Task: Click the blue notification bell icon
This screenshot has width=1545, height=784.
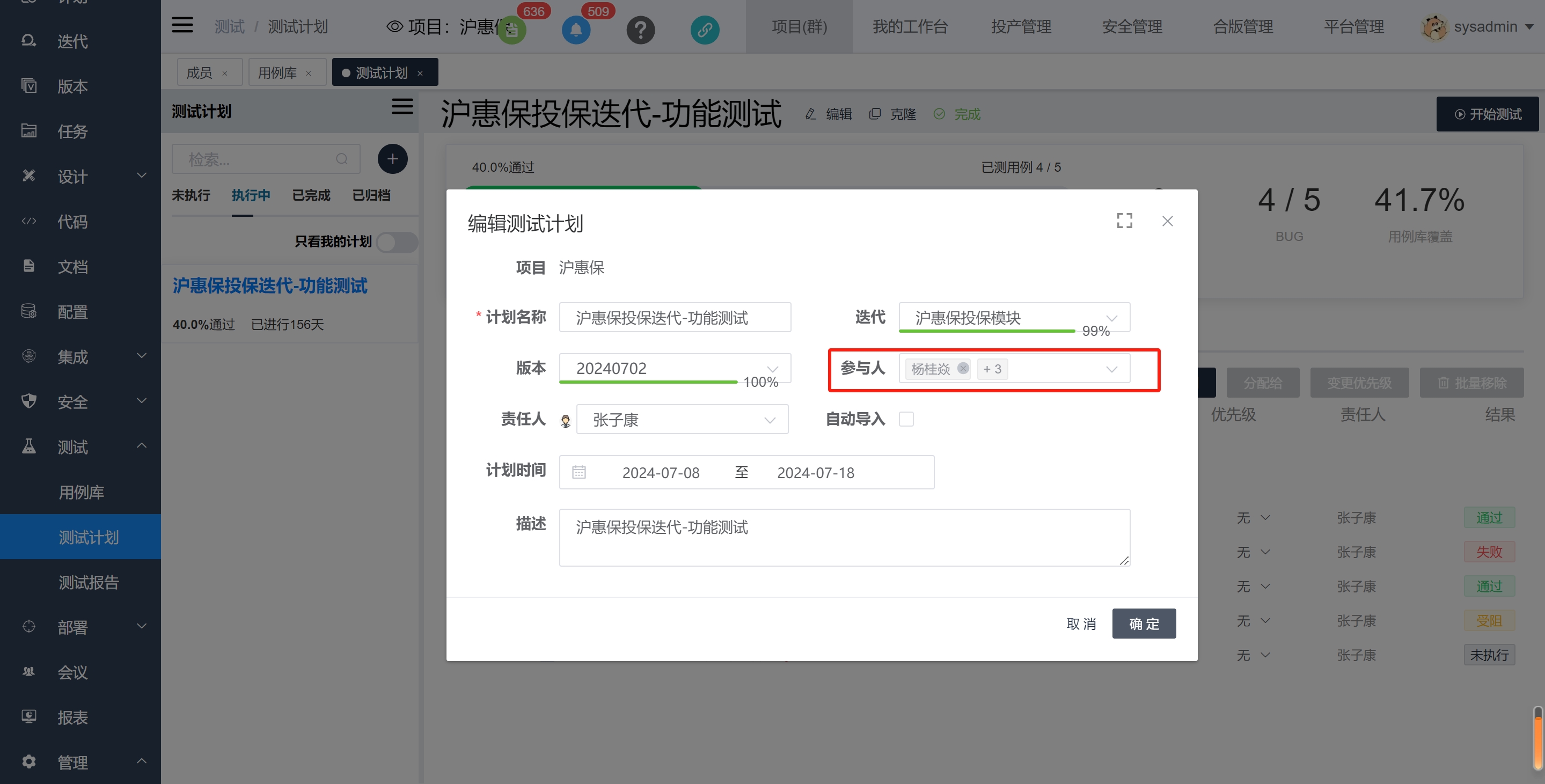Action: tap(576, 30)
